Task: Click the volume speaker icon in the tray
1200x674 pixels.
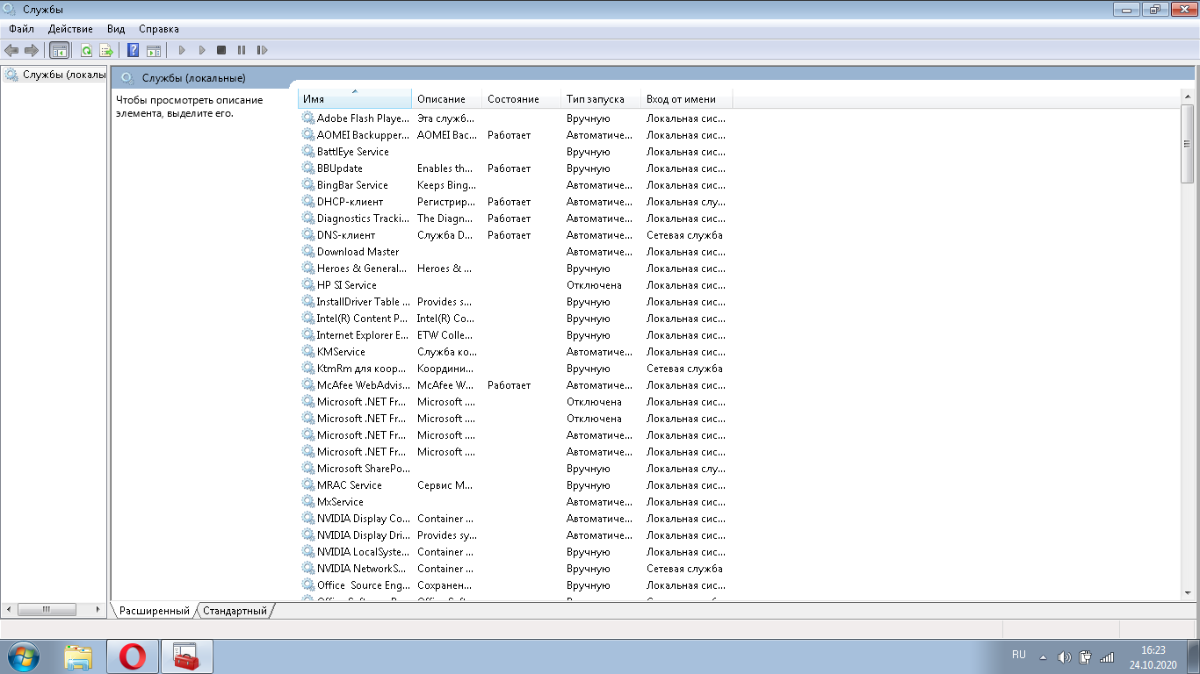Action: [1064, 657]
